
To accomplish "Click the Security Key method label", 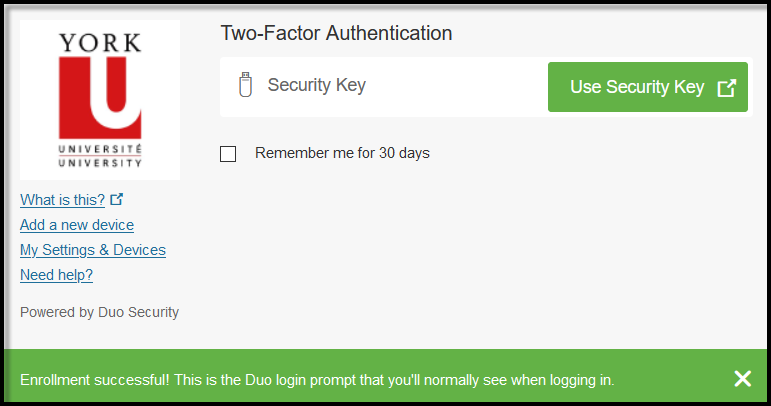I will pos(317,85).
